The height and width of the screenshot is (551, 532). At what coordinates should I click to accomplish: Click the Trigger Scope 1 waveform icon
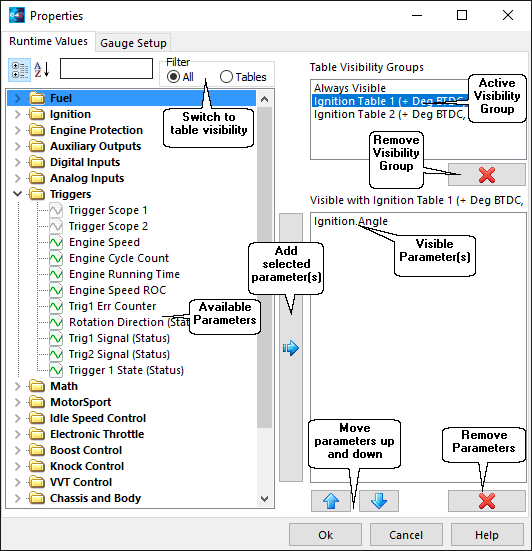click(x=56, y=210)
